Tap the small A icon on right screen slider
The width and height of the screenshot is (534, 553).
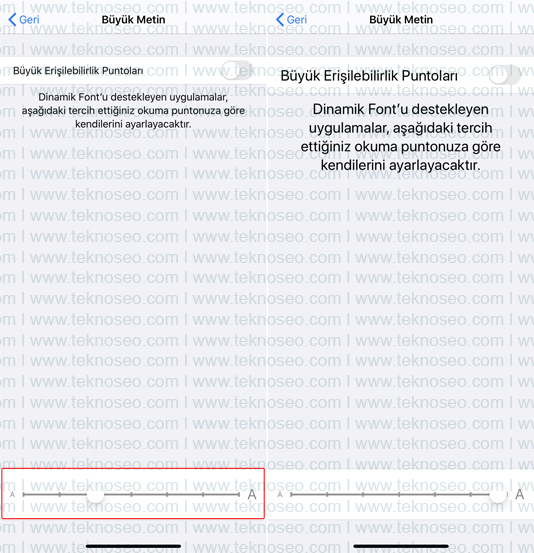pyautogui.click(x=280, y=494)
